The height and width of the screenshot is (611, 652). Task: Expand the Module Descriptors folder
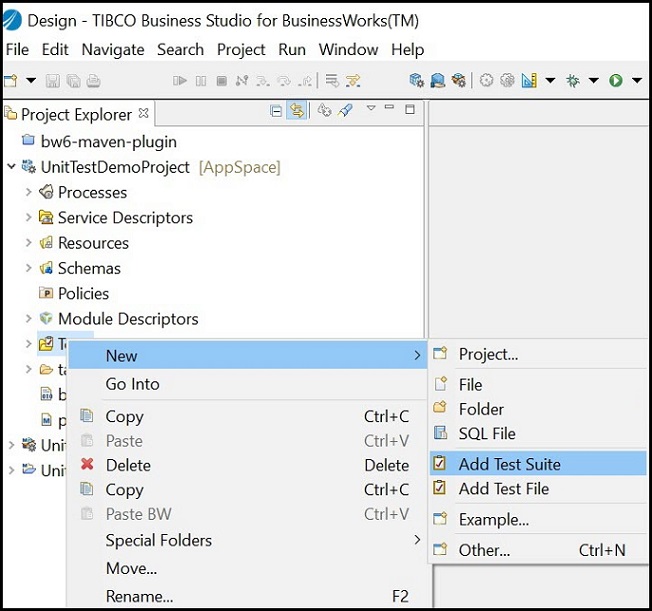28,319
